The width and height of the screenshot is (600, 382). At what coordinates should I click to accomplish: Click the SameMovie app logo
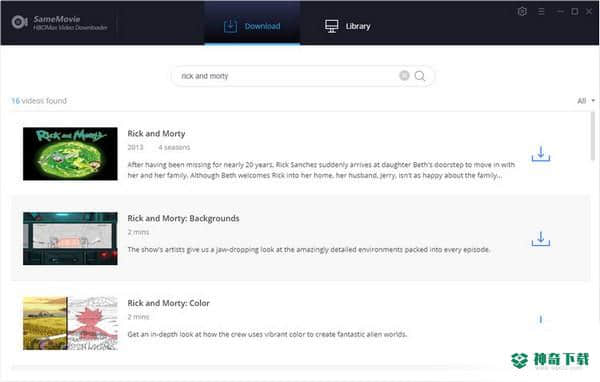(x=19, y=22)
